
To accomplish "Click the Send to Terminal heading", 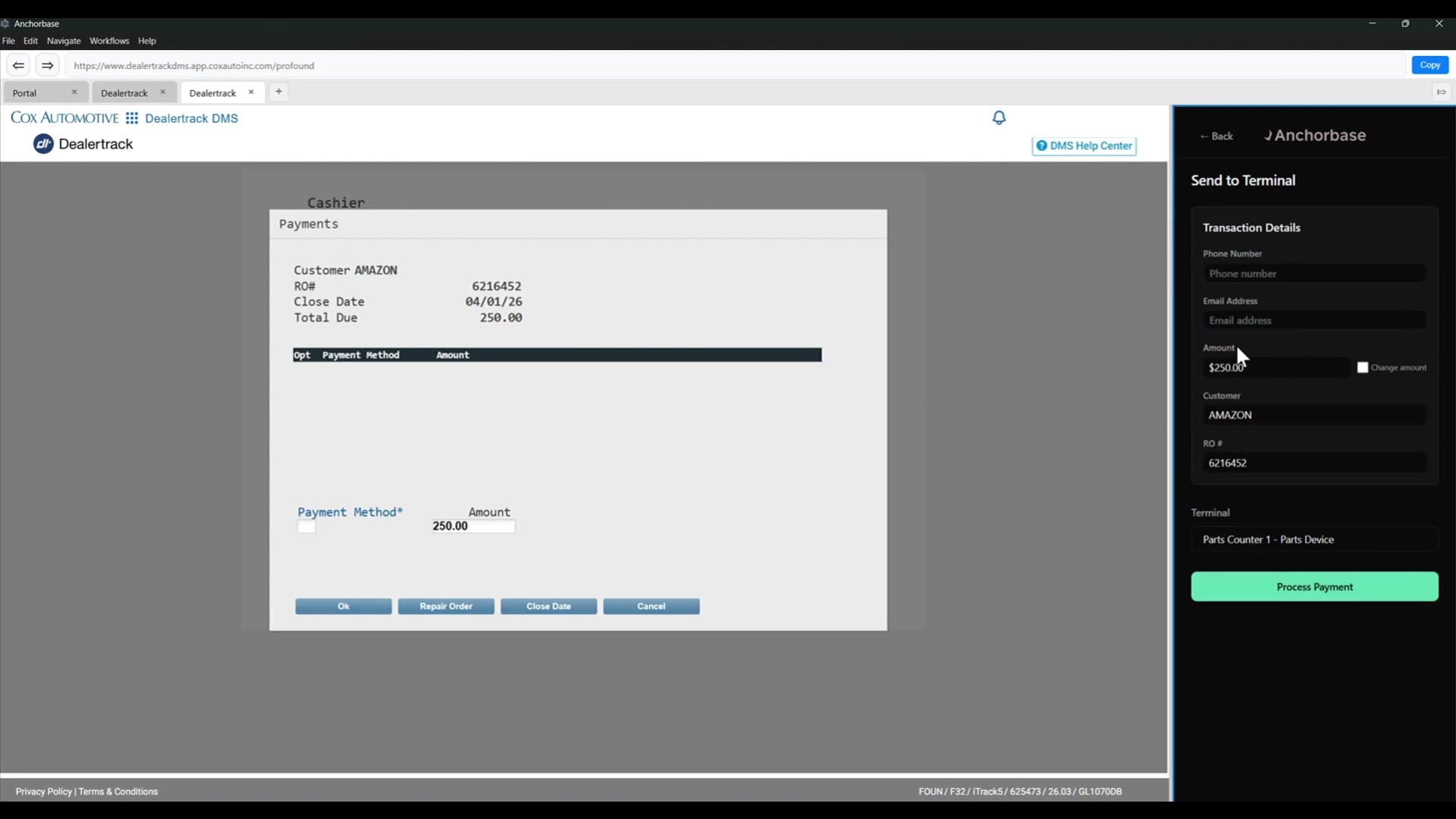I will [1243, 180].
